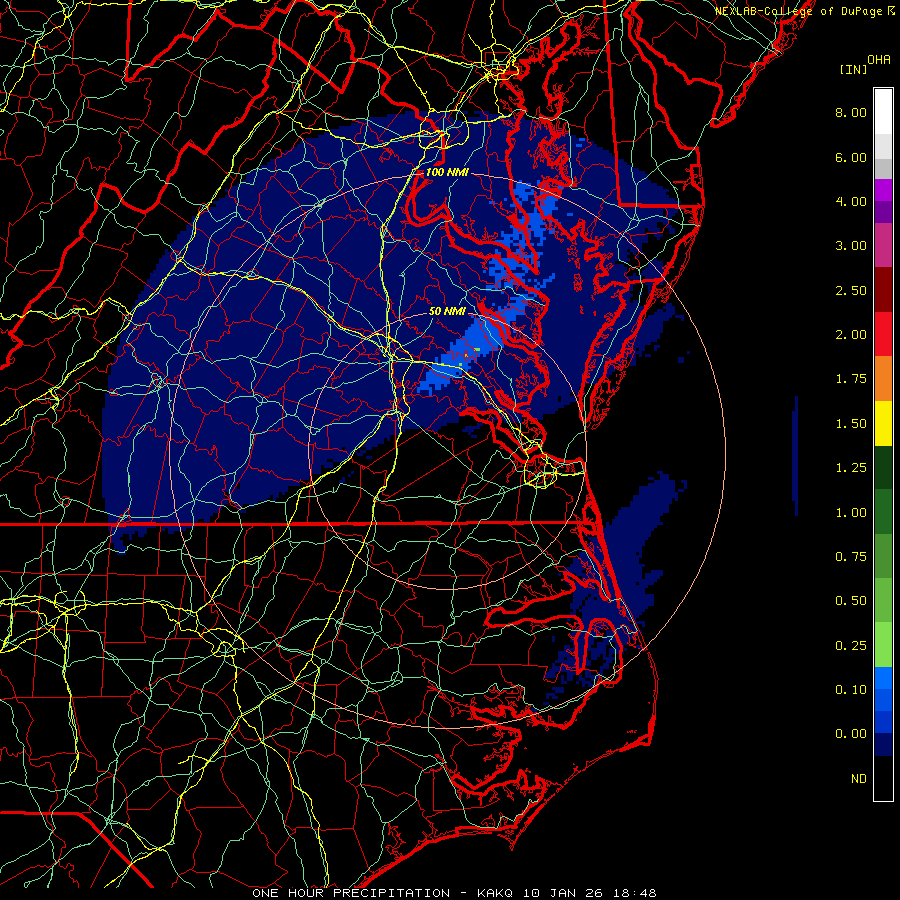Click the 1.75 legend value
The height and width of the screenshot is (900, 900).
[851, 379]
